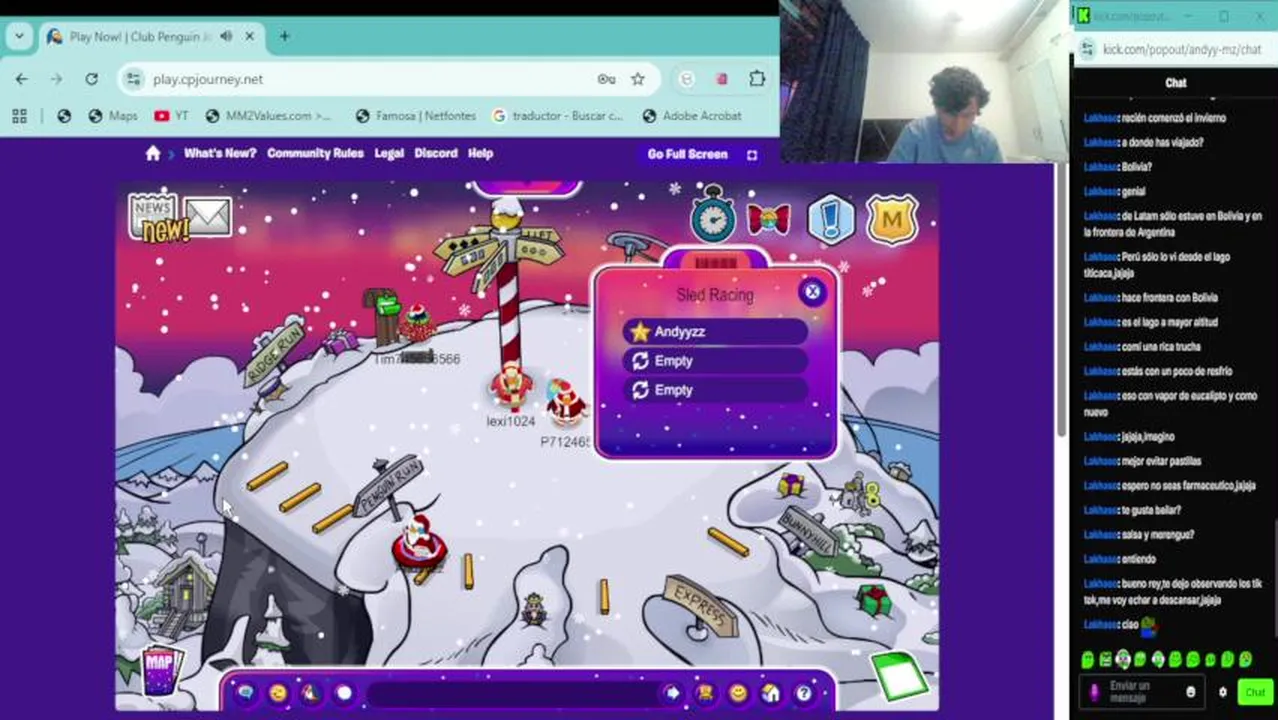Open What's New? page
This screenshot has height=720, width=1278.
220,153
